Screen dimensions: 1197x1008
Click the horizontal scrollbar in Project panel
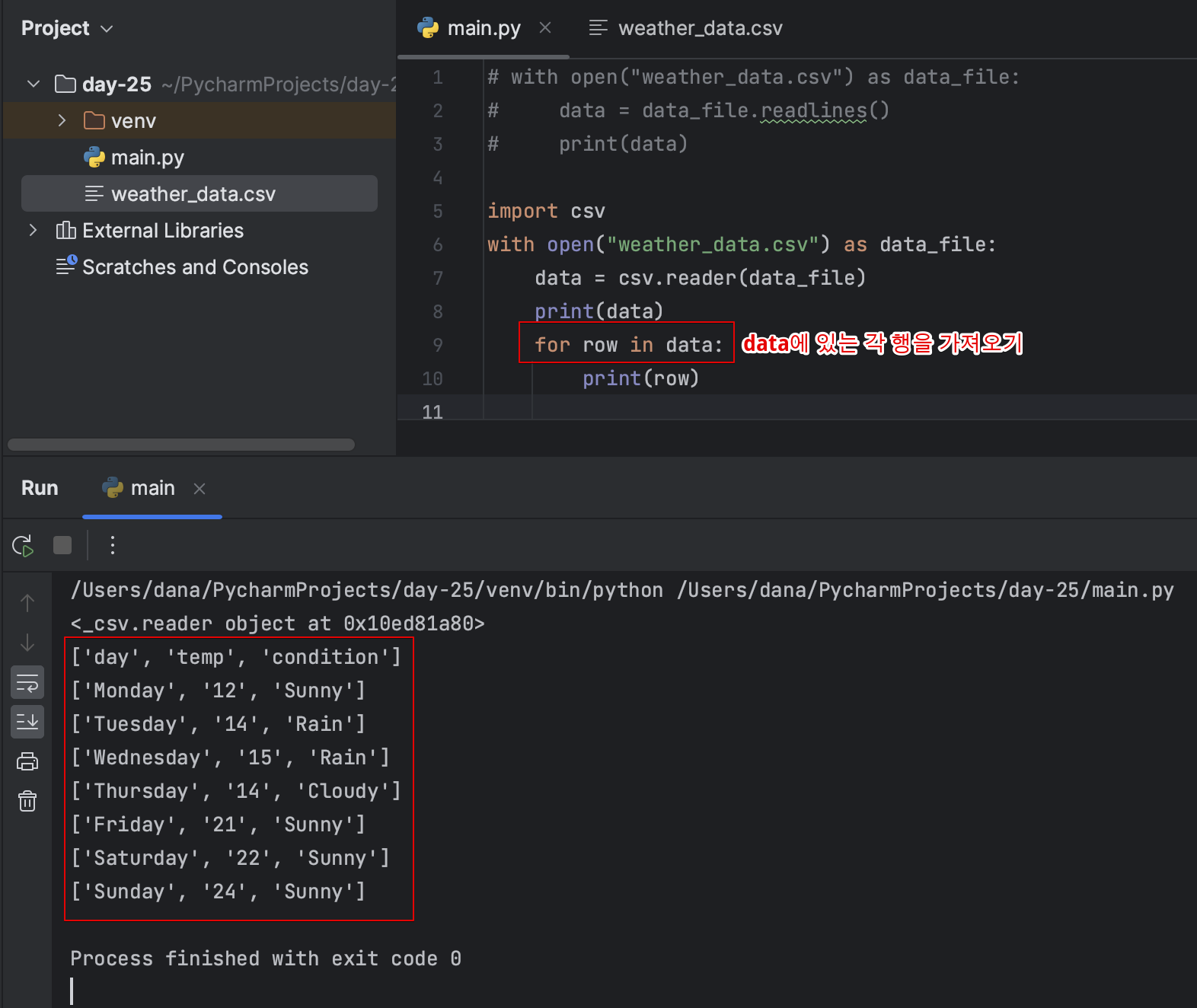[x=181, y=445]
